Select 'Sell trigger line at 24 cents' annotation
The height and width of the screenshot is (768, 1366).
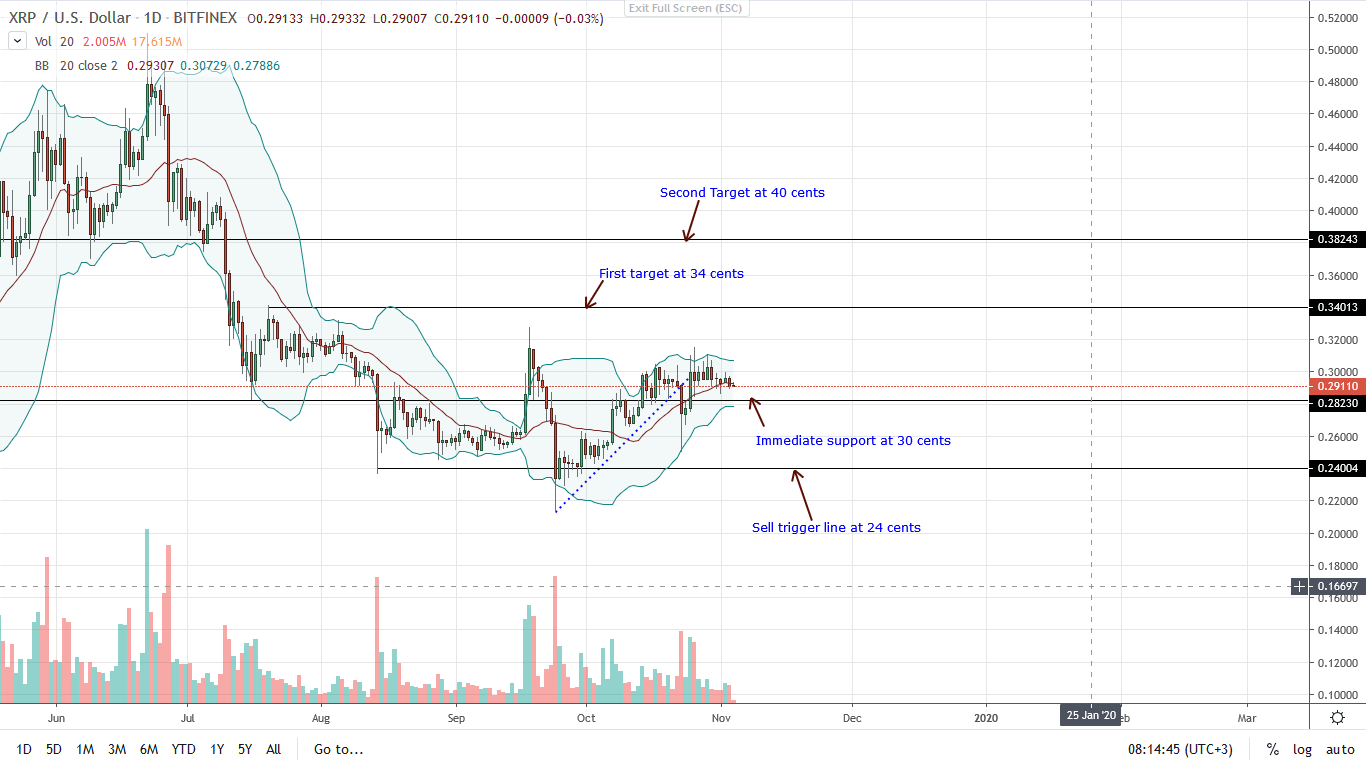coord(836,527)
